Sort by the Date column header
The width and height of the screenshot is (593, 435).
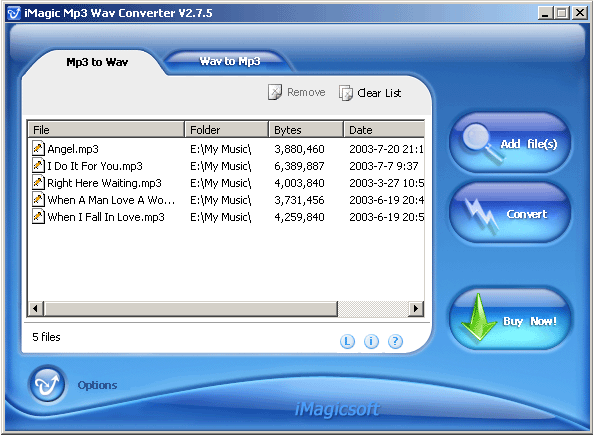(384, 130)
